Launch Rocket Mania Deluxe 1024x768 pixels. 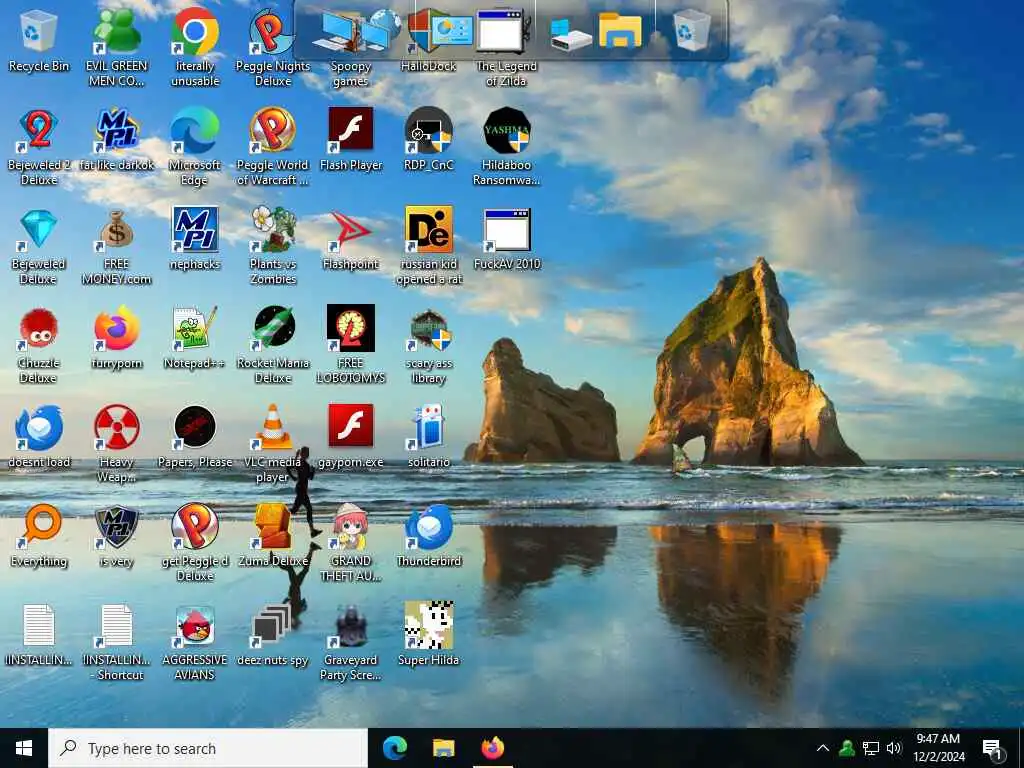pos(273,345)
